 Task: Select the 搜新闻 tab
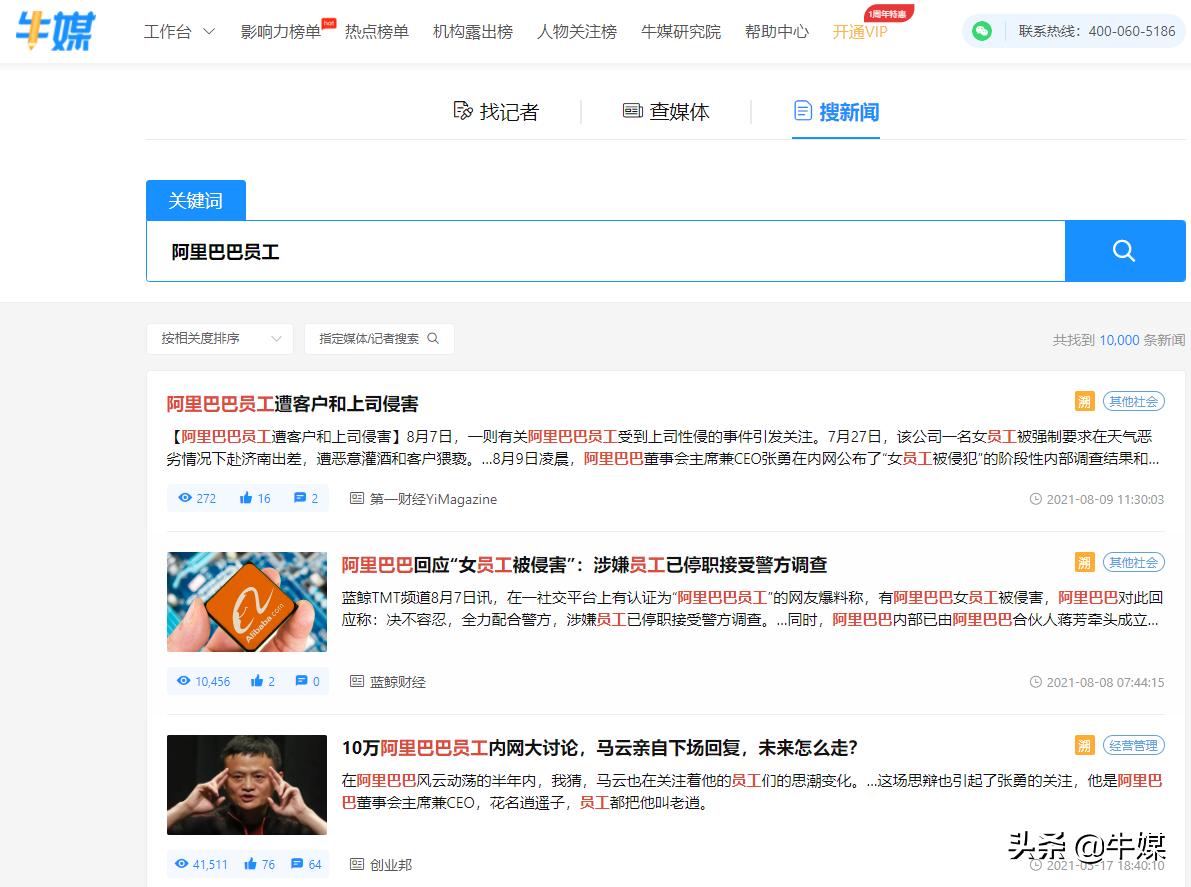(836, 112)
